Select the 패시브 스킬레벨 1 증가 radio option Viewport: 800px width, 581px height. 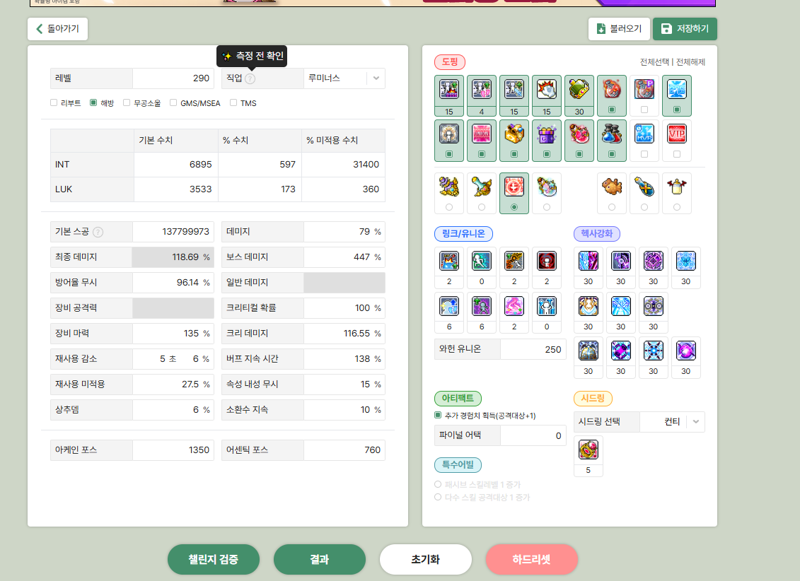click(x=438, y=484)
